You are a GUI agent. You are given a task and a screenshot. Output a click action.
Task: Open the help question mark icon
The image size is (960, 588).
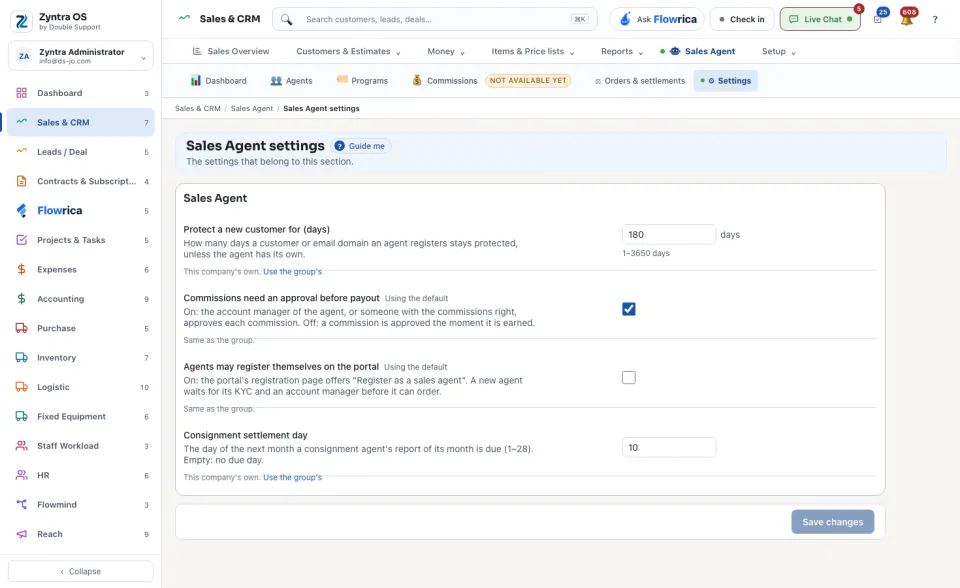tap(935, 20)
